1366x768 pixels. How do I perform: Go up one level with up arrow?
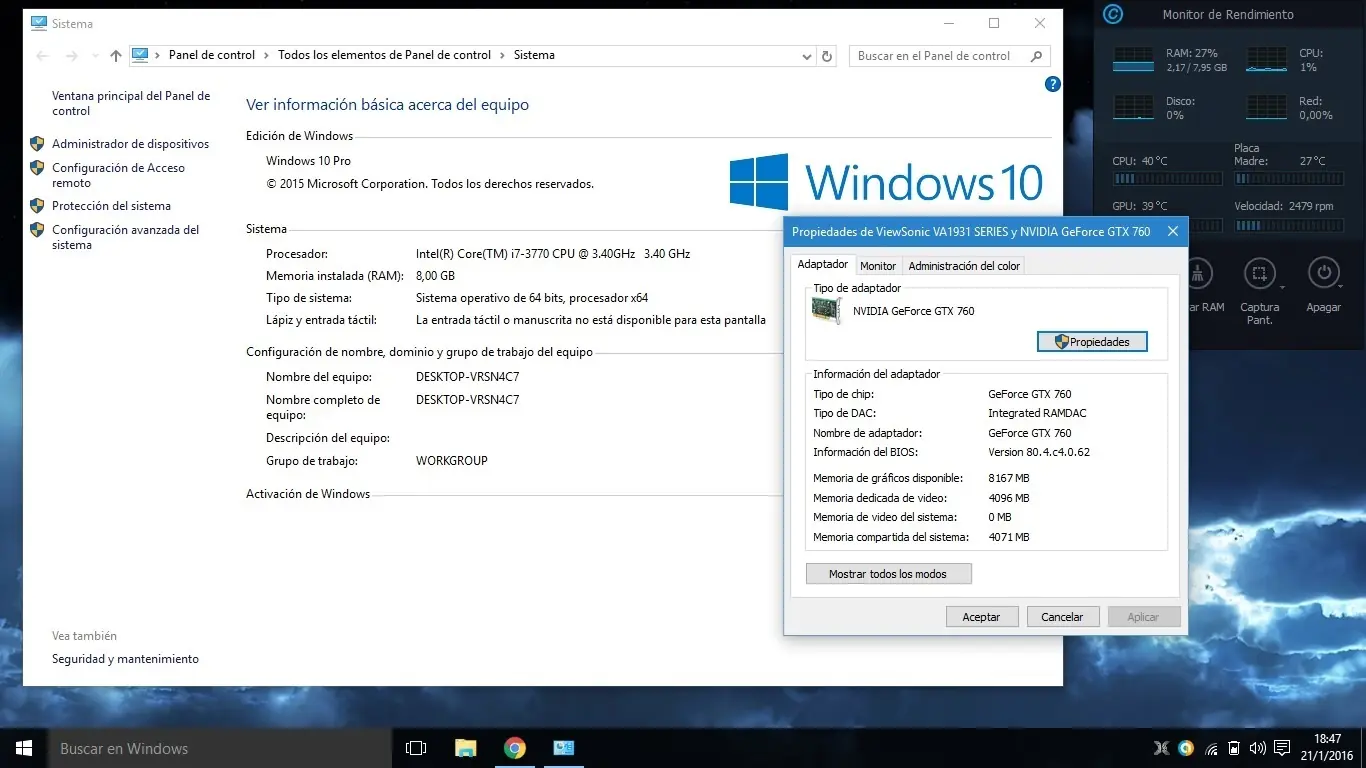(116, 56)
